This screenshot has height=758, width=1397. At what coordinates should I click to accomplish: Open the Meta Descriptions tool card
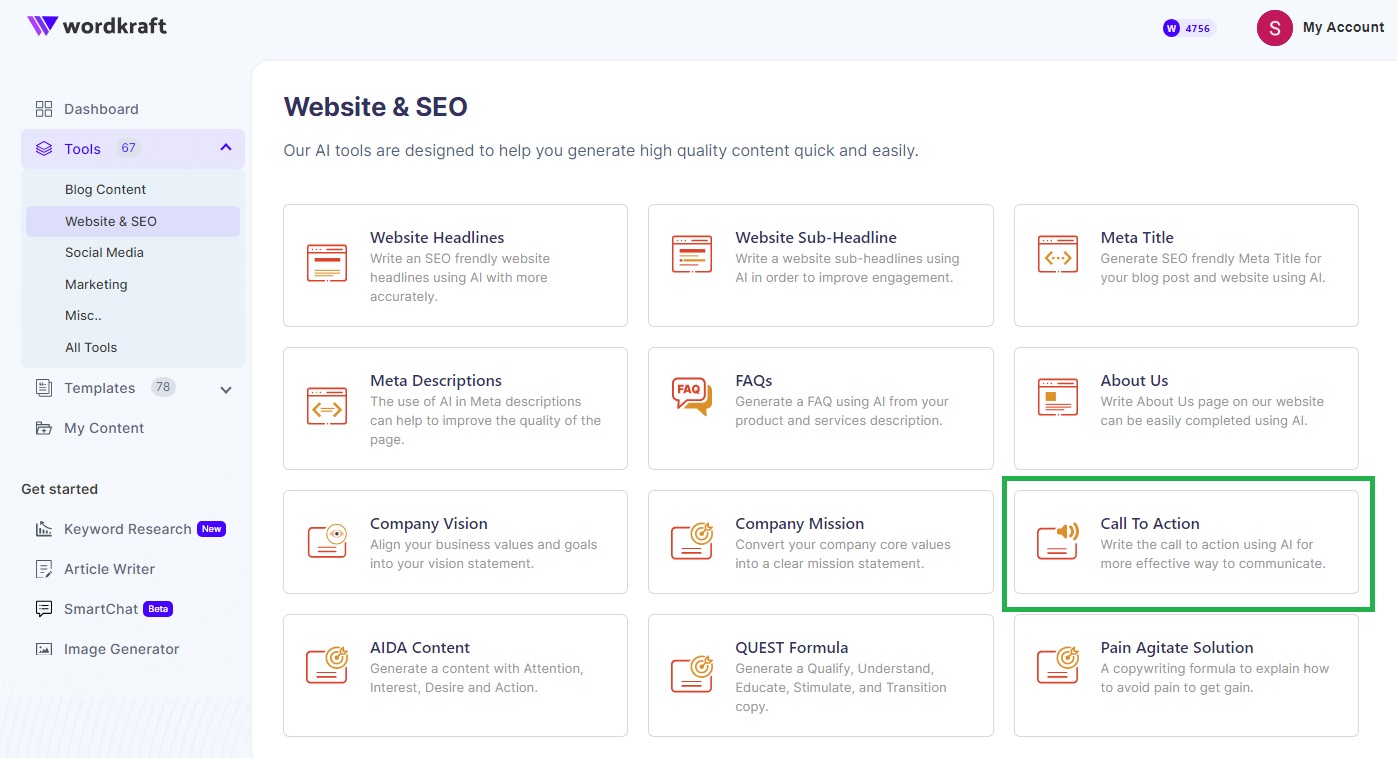click(x=455, y=408)
